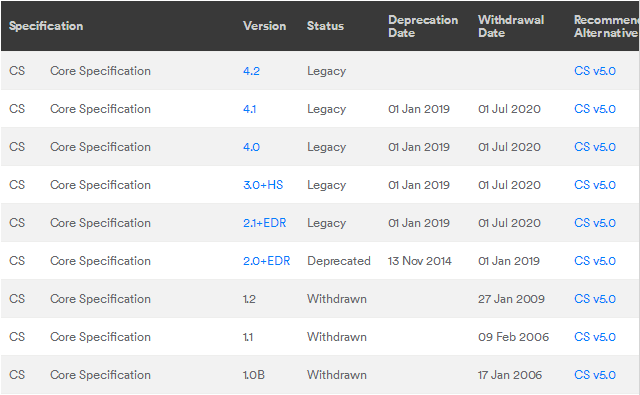The height and width of the screenshot is (395, 640).
Task: Open Core Specification version 4.0 link
Action: point(251,147)
